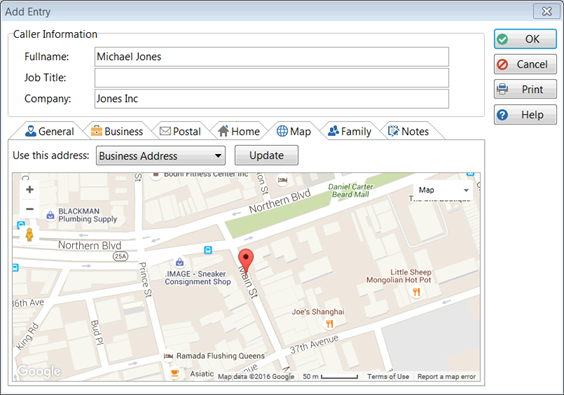
Task: Click the people icon on Family tab
Action: pos(333,131)
